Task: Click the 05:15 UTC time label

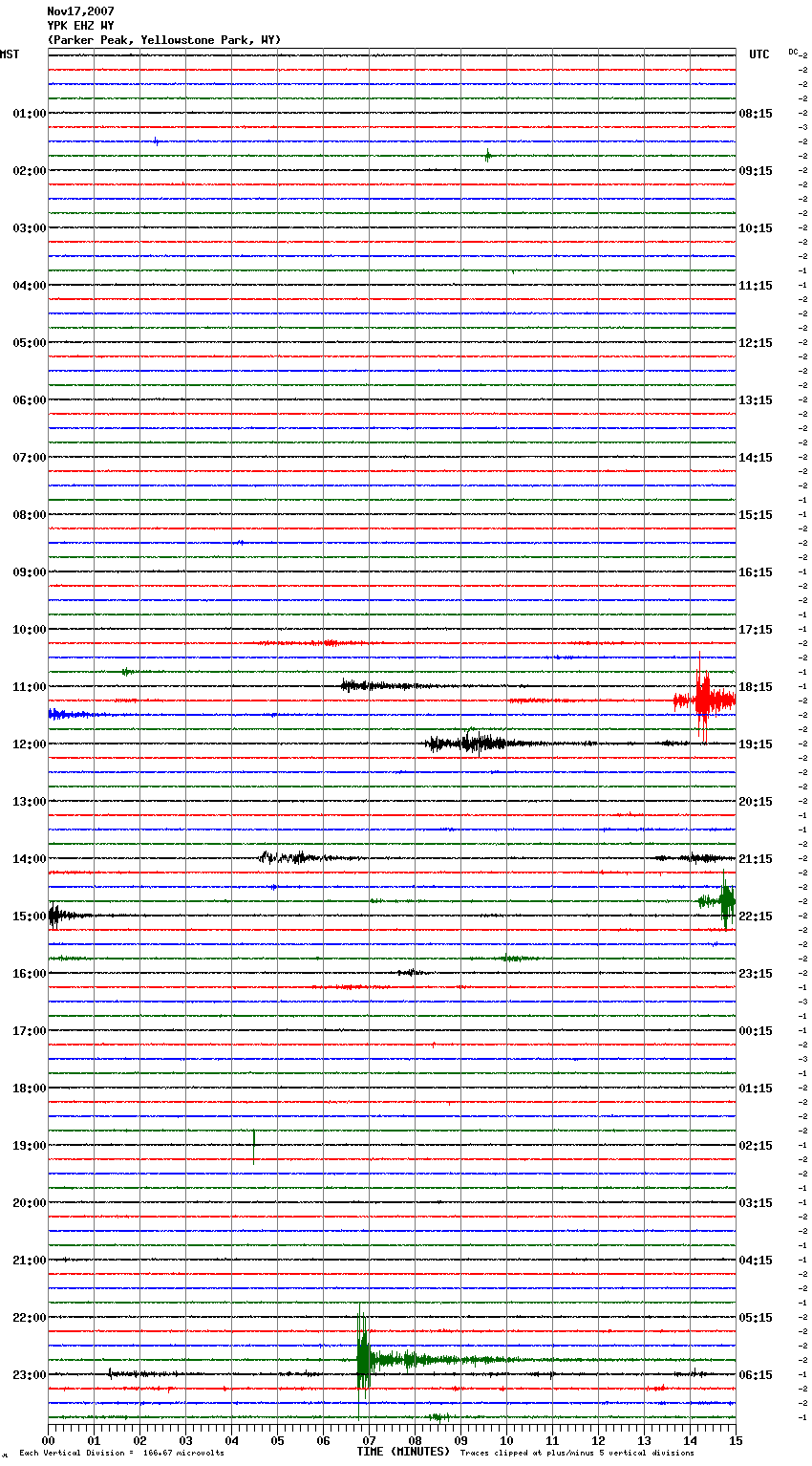Action: 756,1318
